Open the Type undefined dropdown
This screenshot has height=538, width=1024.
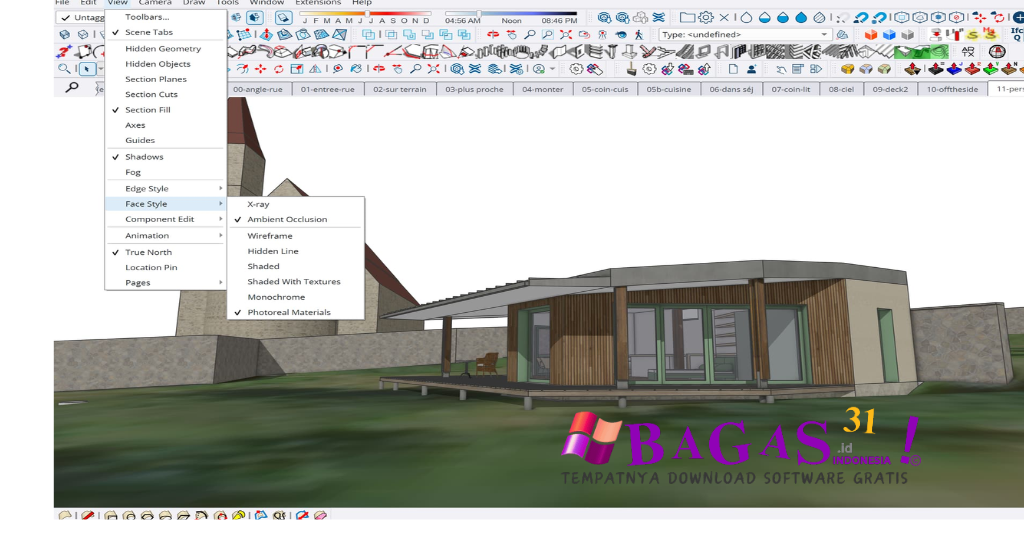[745, 35]
